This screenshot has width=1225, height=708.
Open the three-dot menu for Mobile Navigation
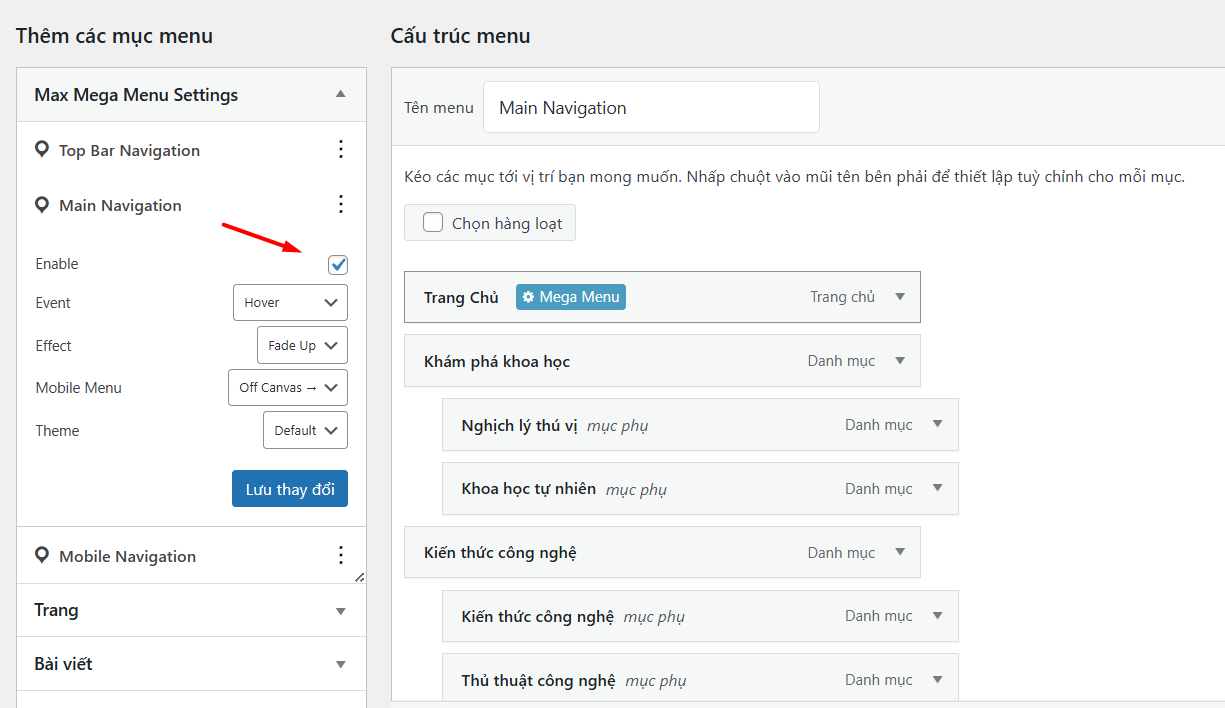pos(341,556)
